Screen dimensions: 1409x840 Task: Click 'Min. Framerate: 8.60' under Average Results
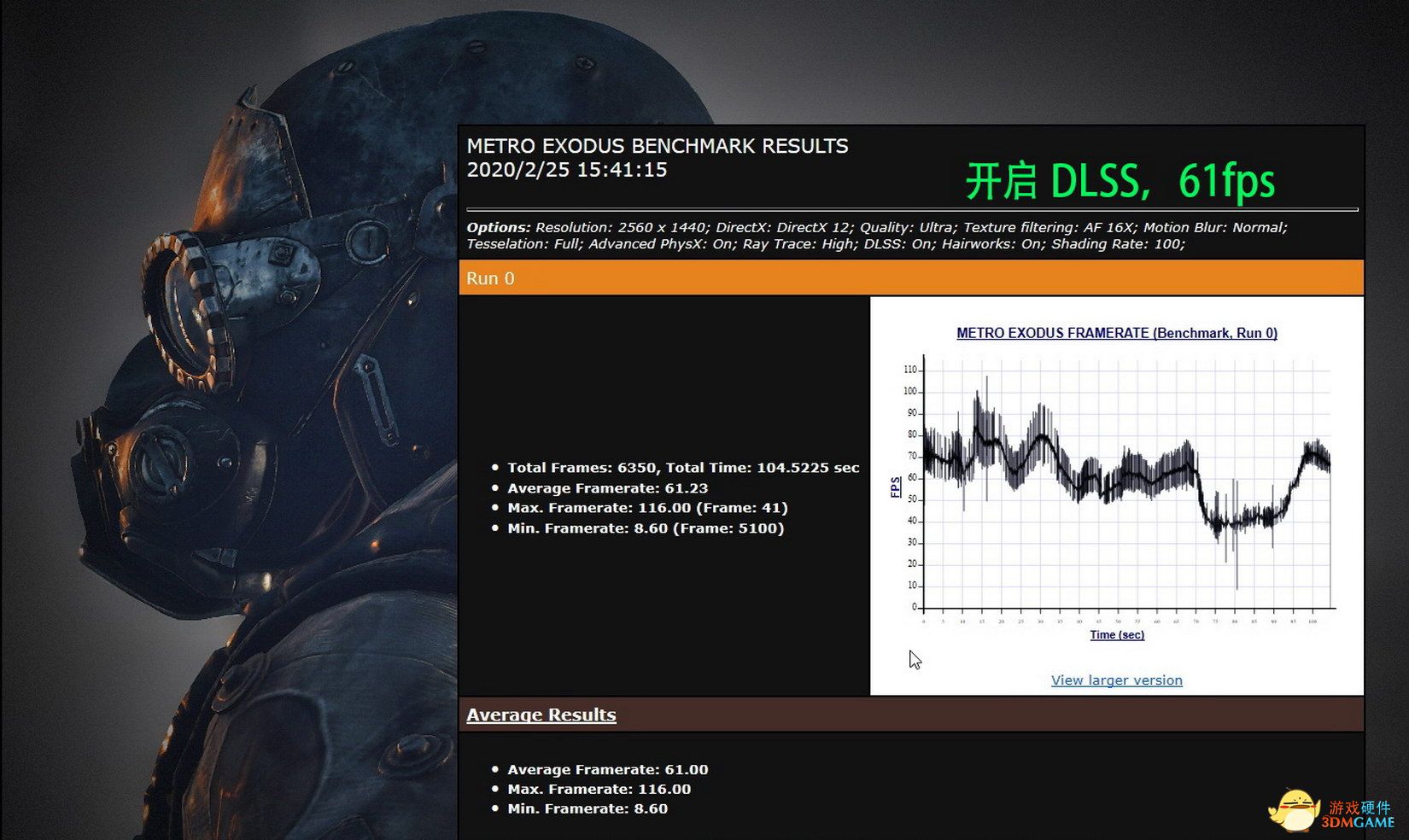tap(588, 809)
